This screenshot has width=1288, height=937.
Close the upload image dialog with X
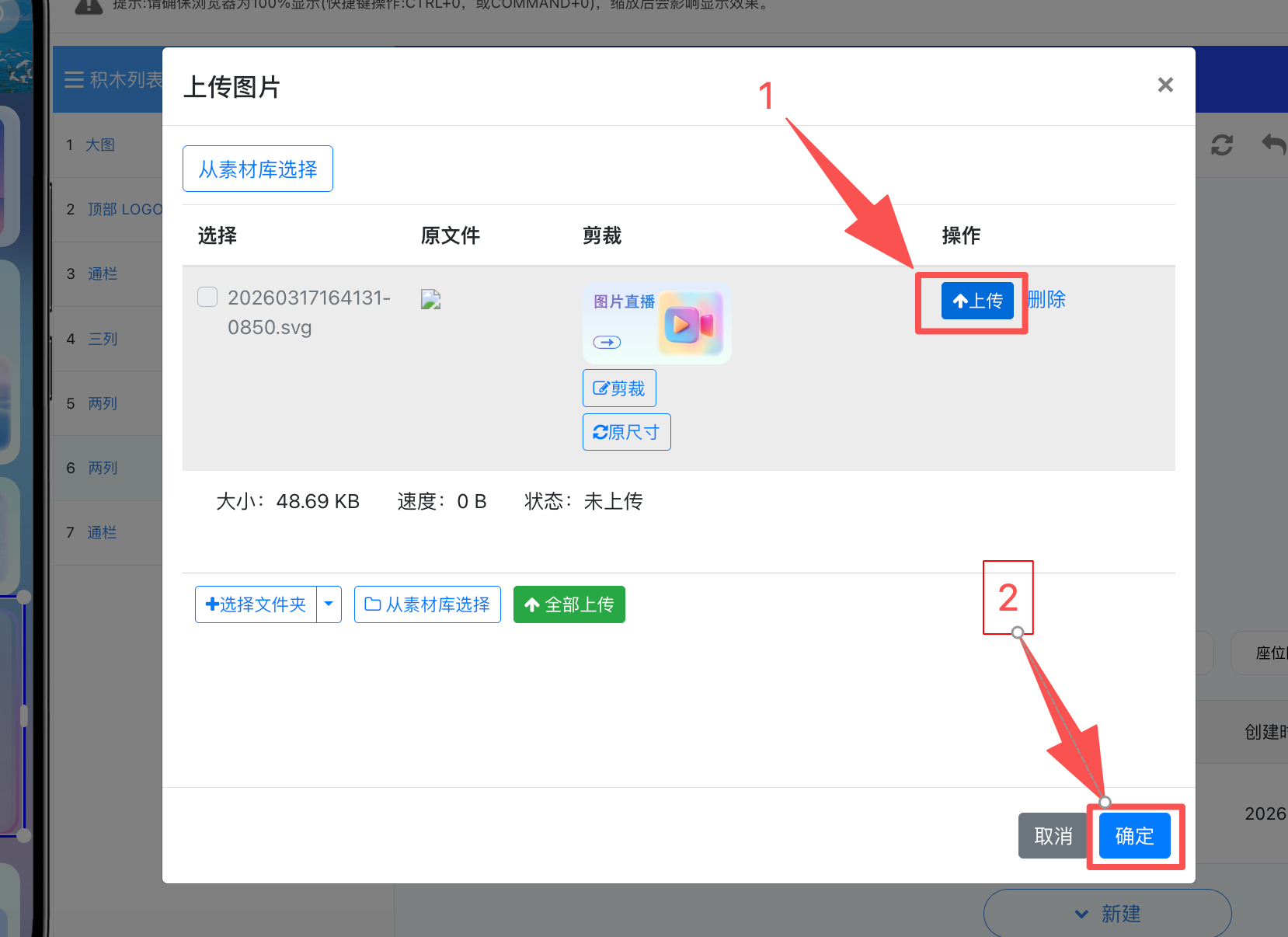click(x=1164, y=85)
